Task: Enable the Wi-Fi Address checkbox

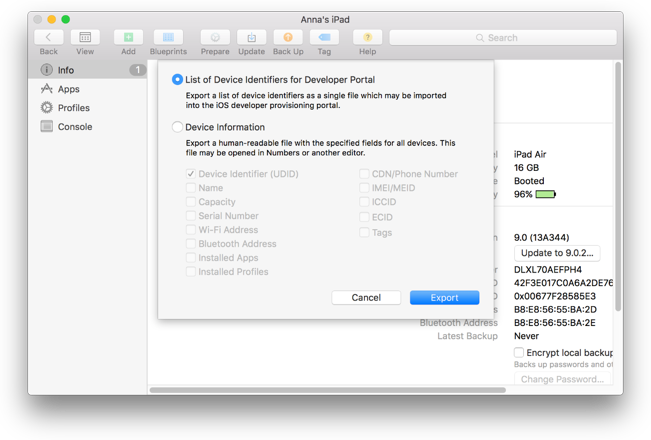Action: (191, 230)
